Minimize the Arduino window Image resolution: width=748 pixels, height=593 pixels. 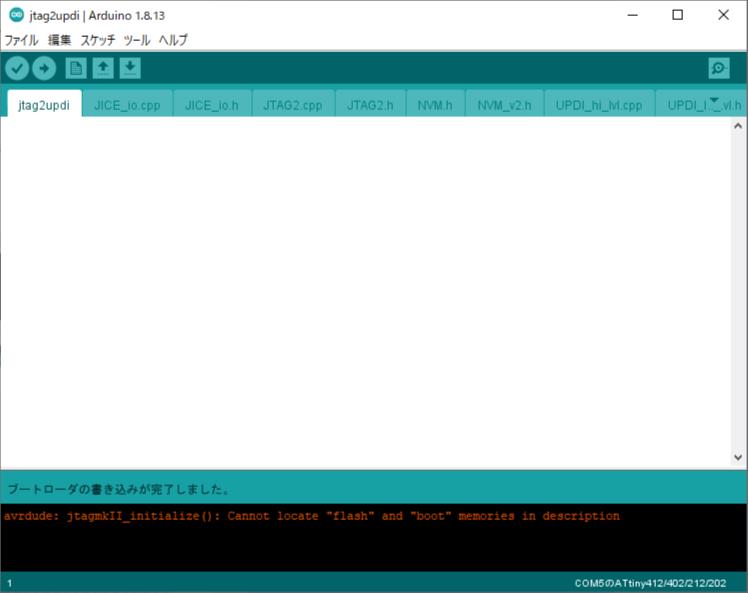tap(633, 15)
